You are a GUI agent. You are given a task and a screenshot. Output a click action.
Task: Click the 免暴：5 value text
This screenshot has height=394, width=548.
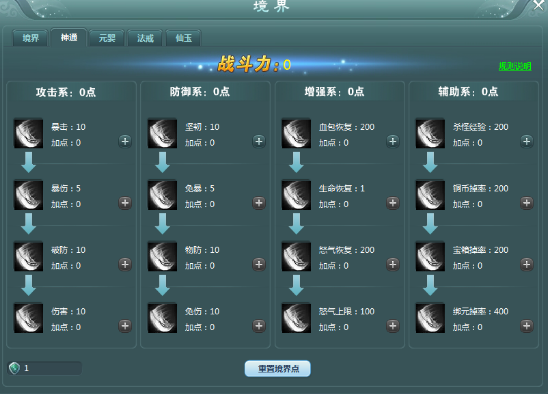tap(200, 188)
